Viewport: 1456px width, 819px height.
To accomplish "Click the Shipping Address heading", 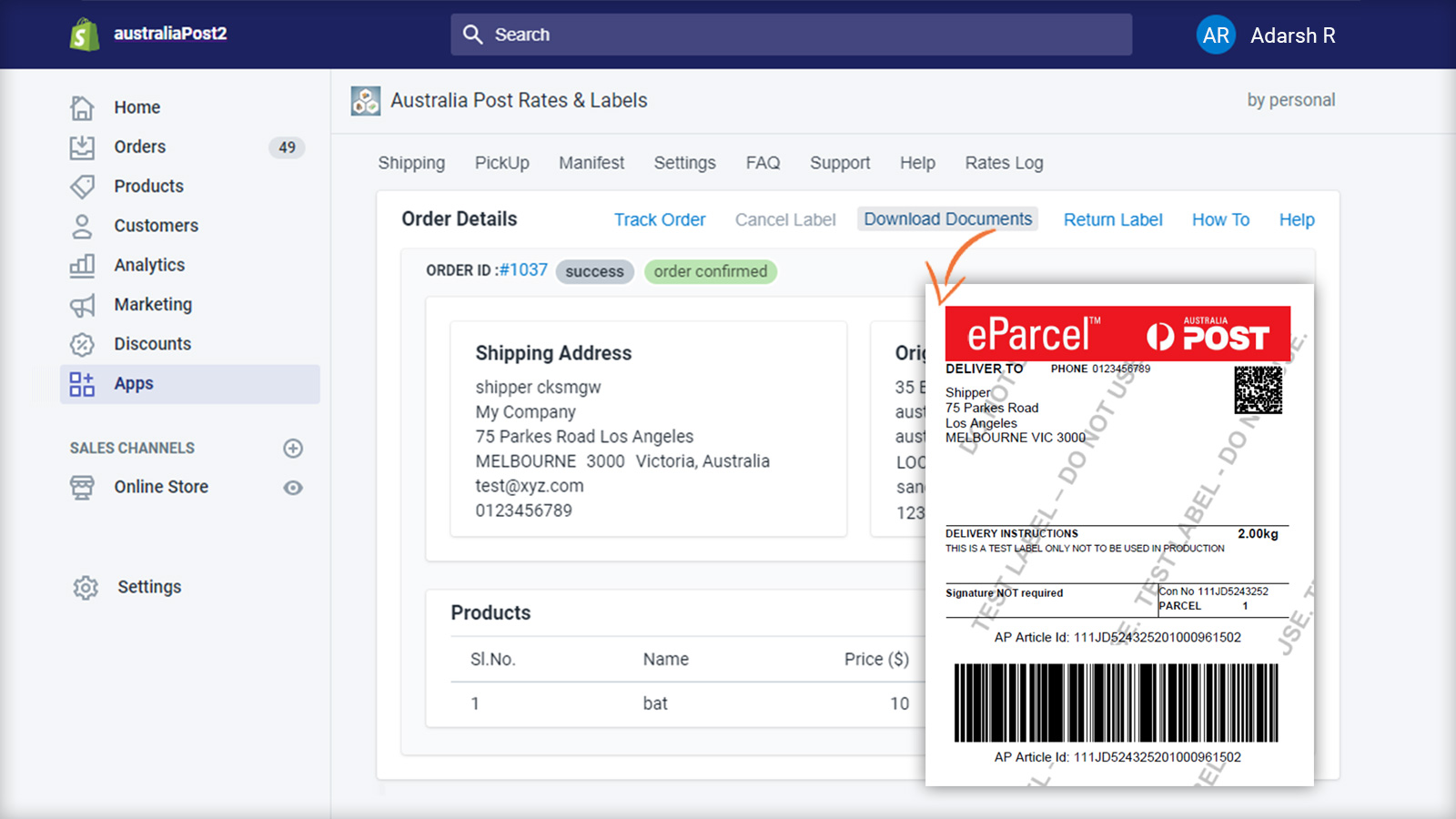I will [x=553, y=353].
